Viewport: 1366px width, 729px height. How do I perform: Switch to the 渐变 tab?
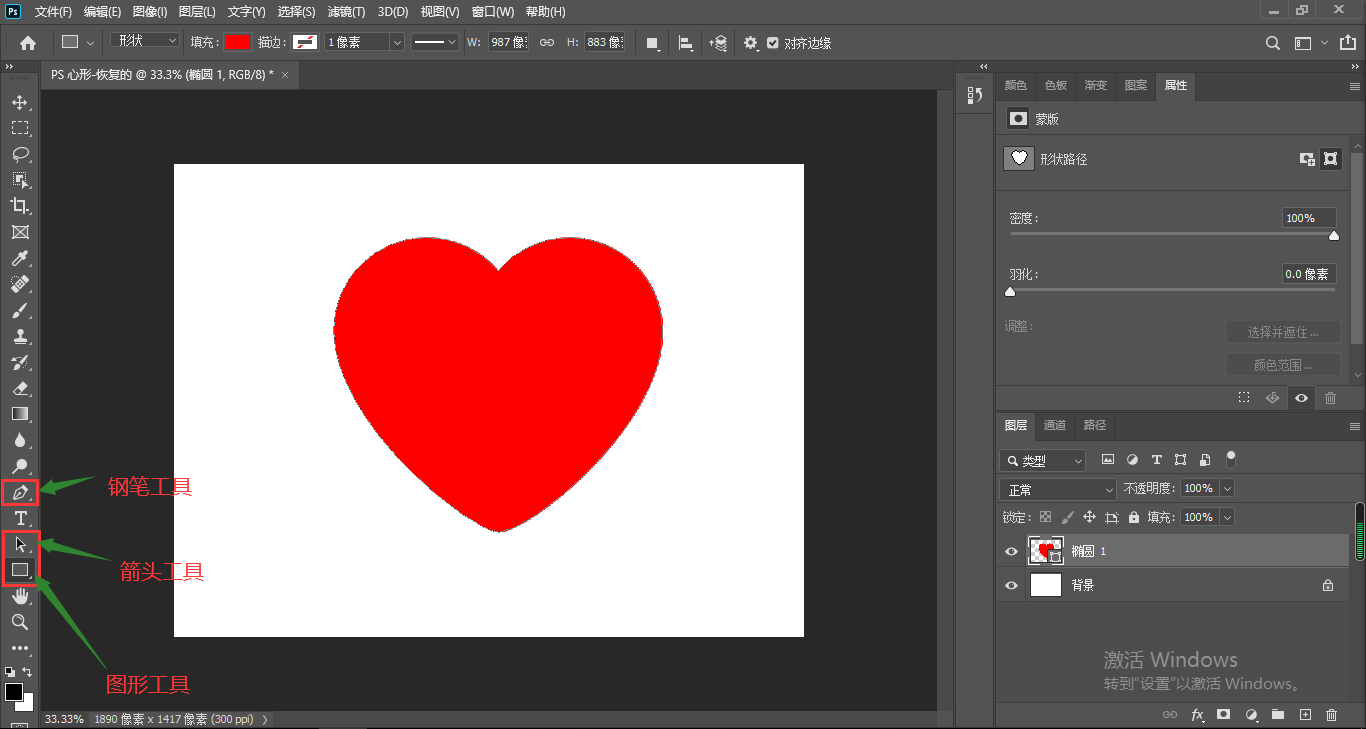1096,86
